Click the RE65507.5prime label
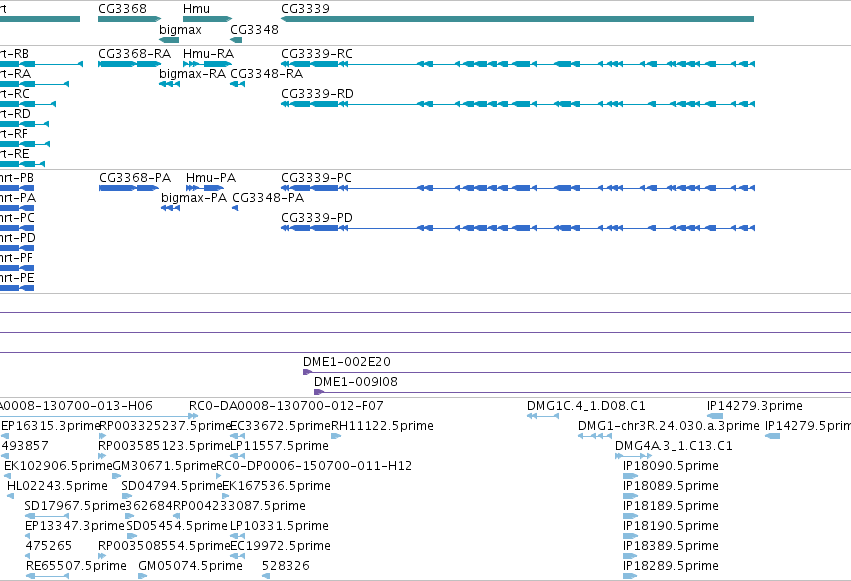 point(76,566)
